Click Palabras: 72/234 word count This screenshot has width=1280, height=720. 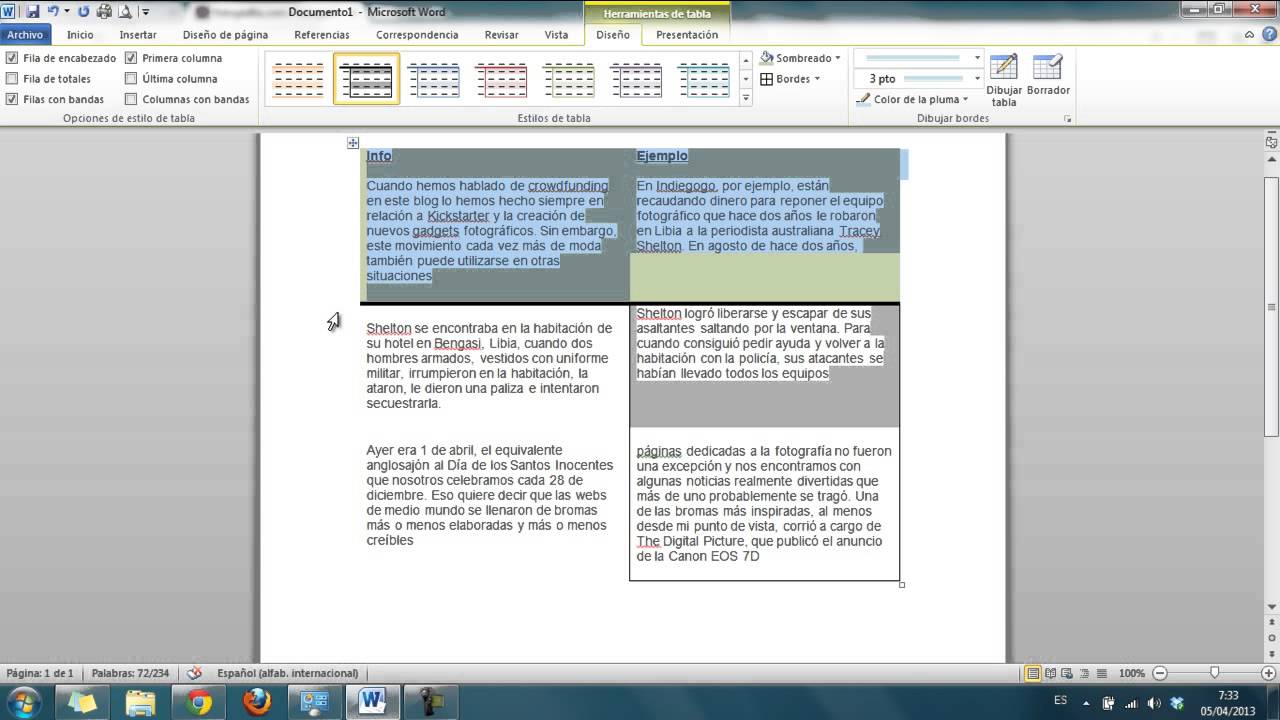pyautogui.click(x=131, y=673)
